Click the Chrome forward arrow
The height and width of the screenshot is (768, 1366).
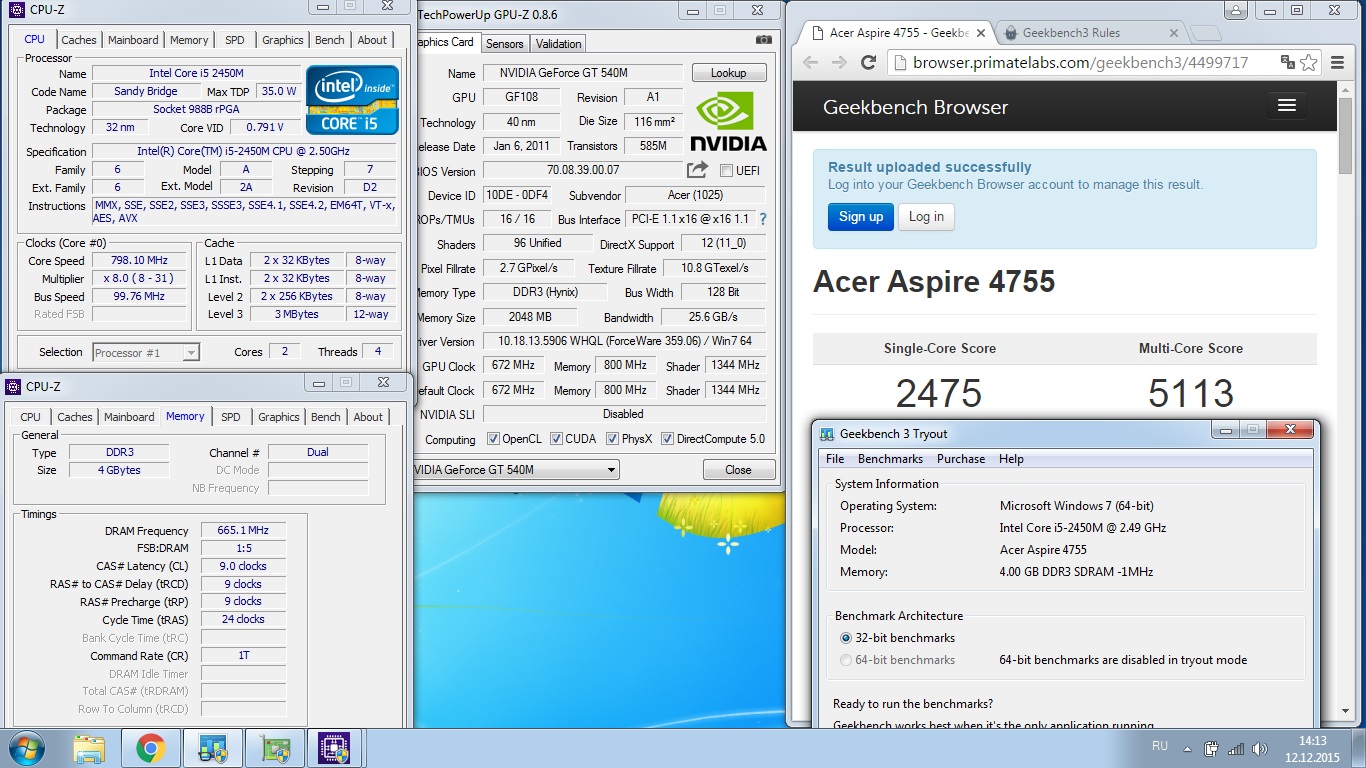pyautogui.click(x=839, y=62)
